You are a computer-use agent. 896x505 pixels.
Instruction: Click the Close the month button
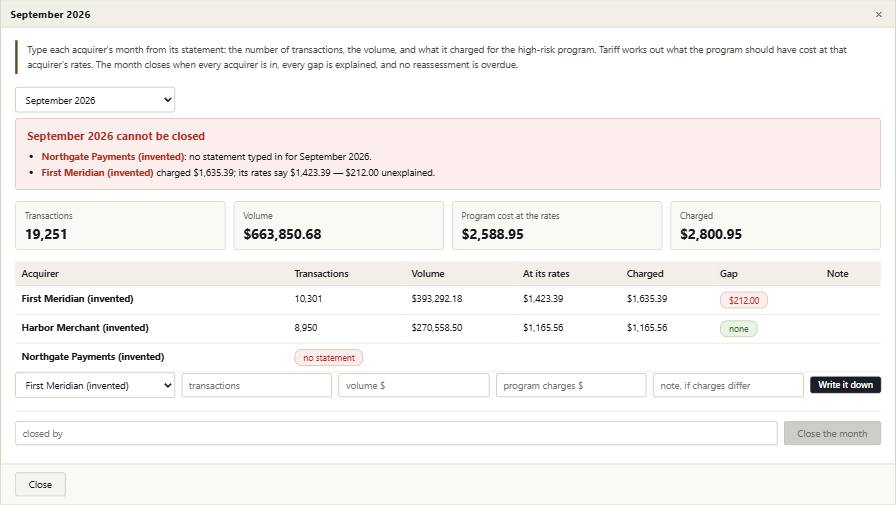point(832,433)
